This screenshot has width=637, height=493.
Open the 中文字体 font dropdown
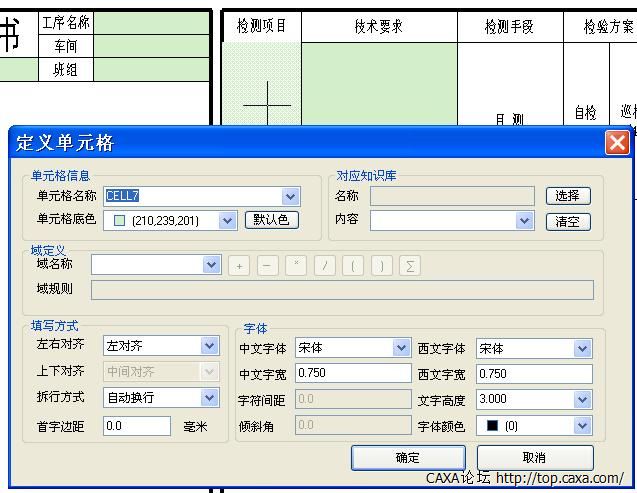401,348
